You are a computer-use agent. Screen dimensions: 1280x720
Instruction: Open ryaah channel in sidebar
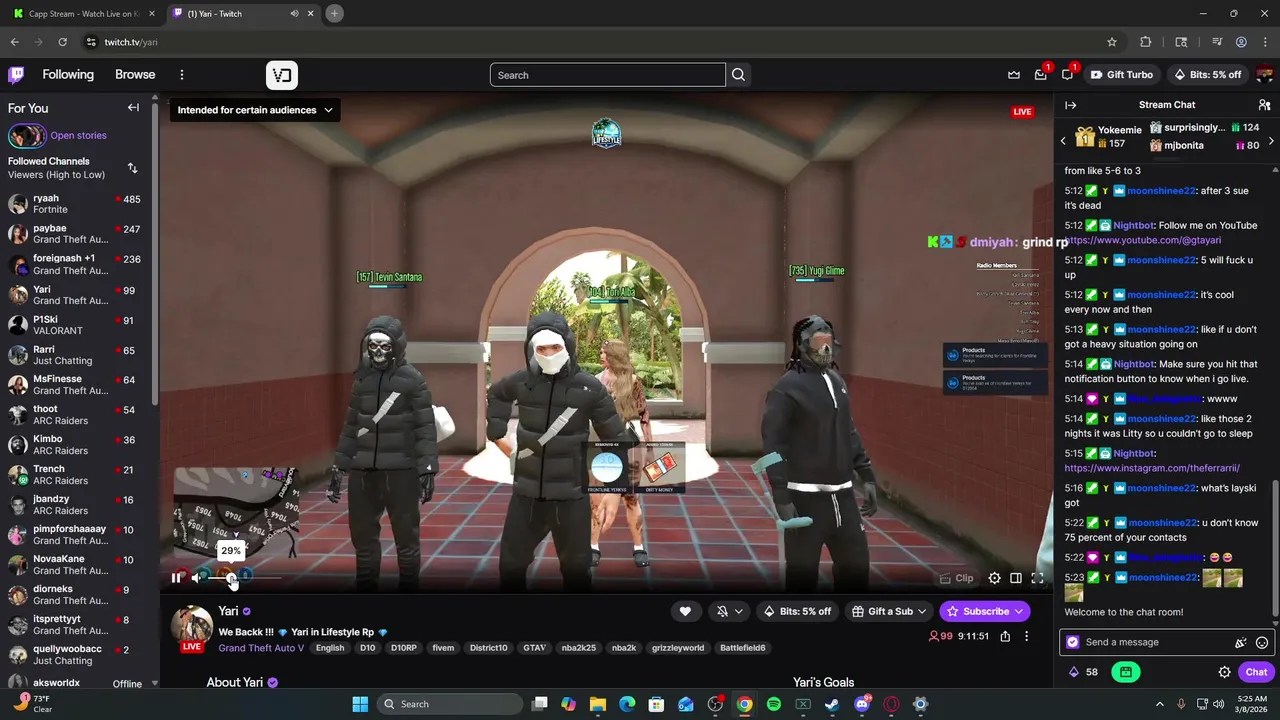click(x=76, y=204)
